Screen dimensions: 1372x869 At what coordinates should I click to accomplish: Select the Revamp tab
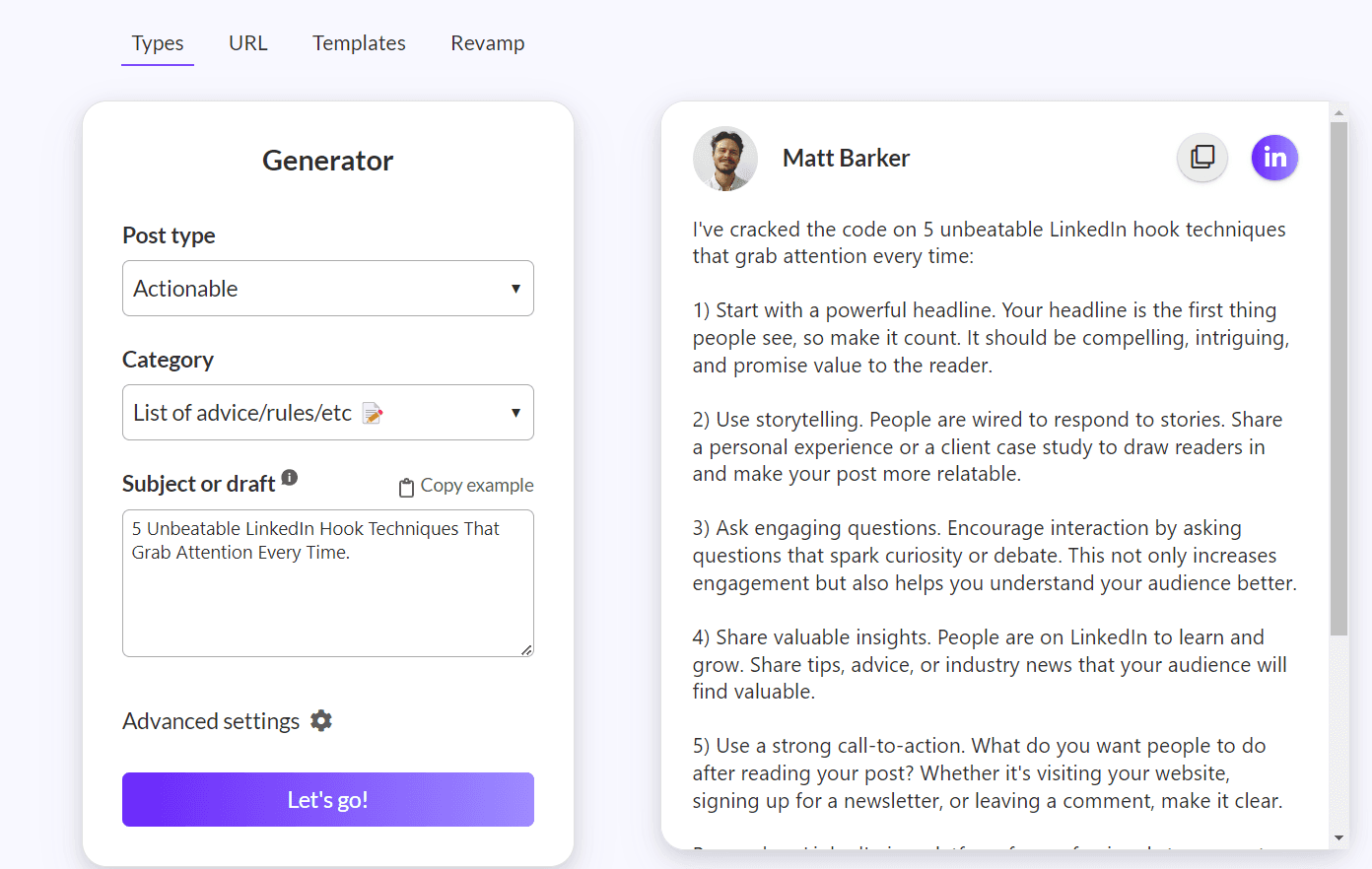[488, 43]
